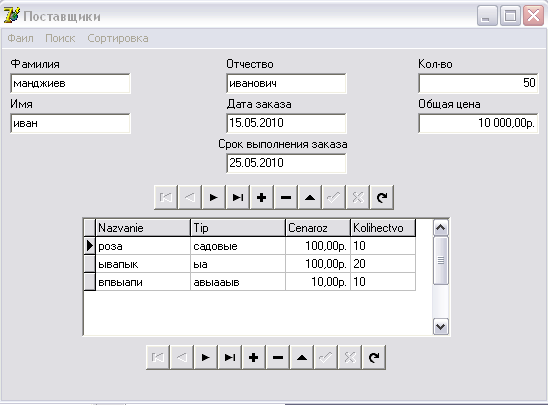Insert new row with lower navigator plus
Viewport: 548px width, 405px height.
pos(253,357)
